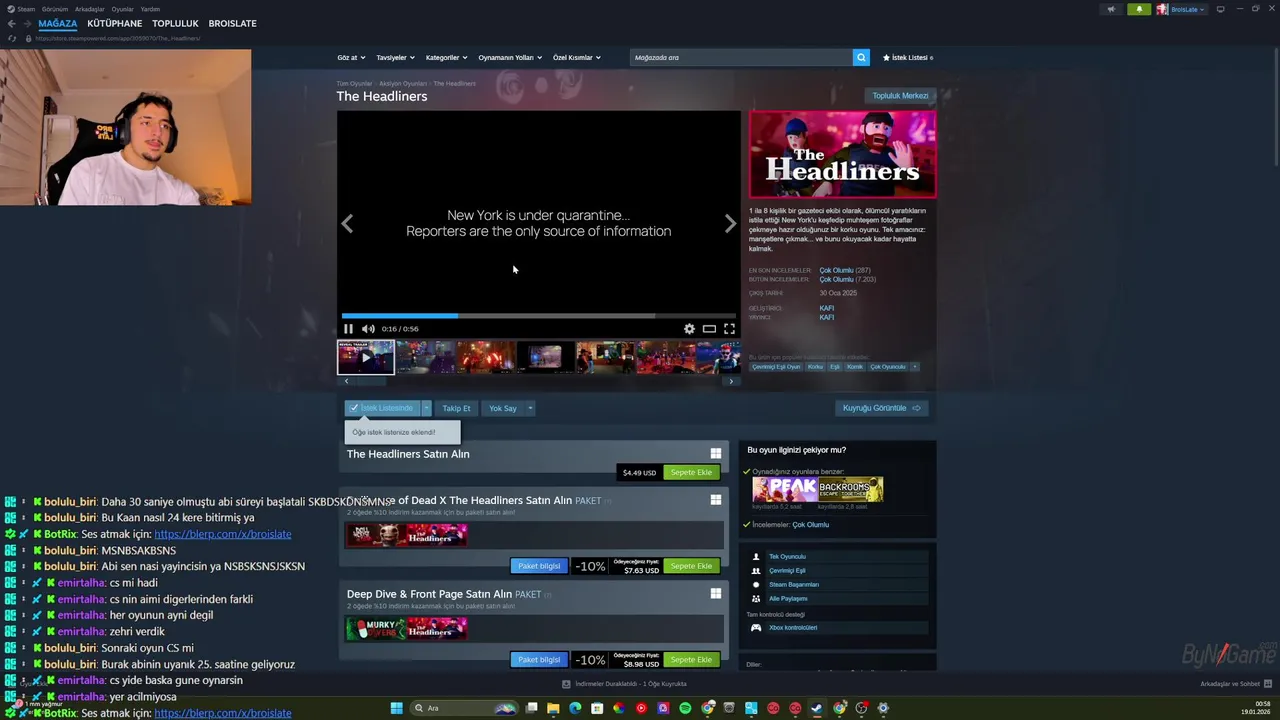1280x720 pixels.
Task: Switch to the KÜTÜPHANE tab
Action: (115, 23)
